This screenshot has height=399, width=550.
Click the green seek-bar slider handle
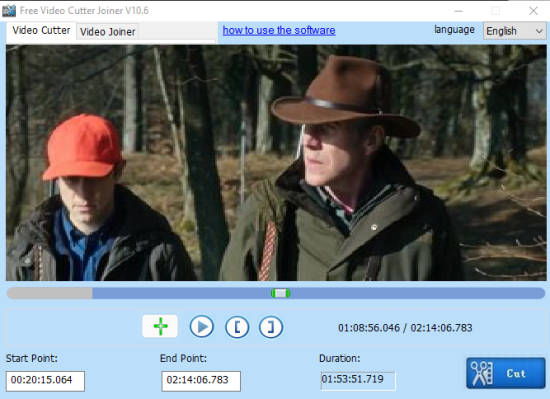pos(280,293)
